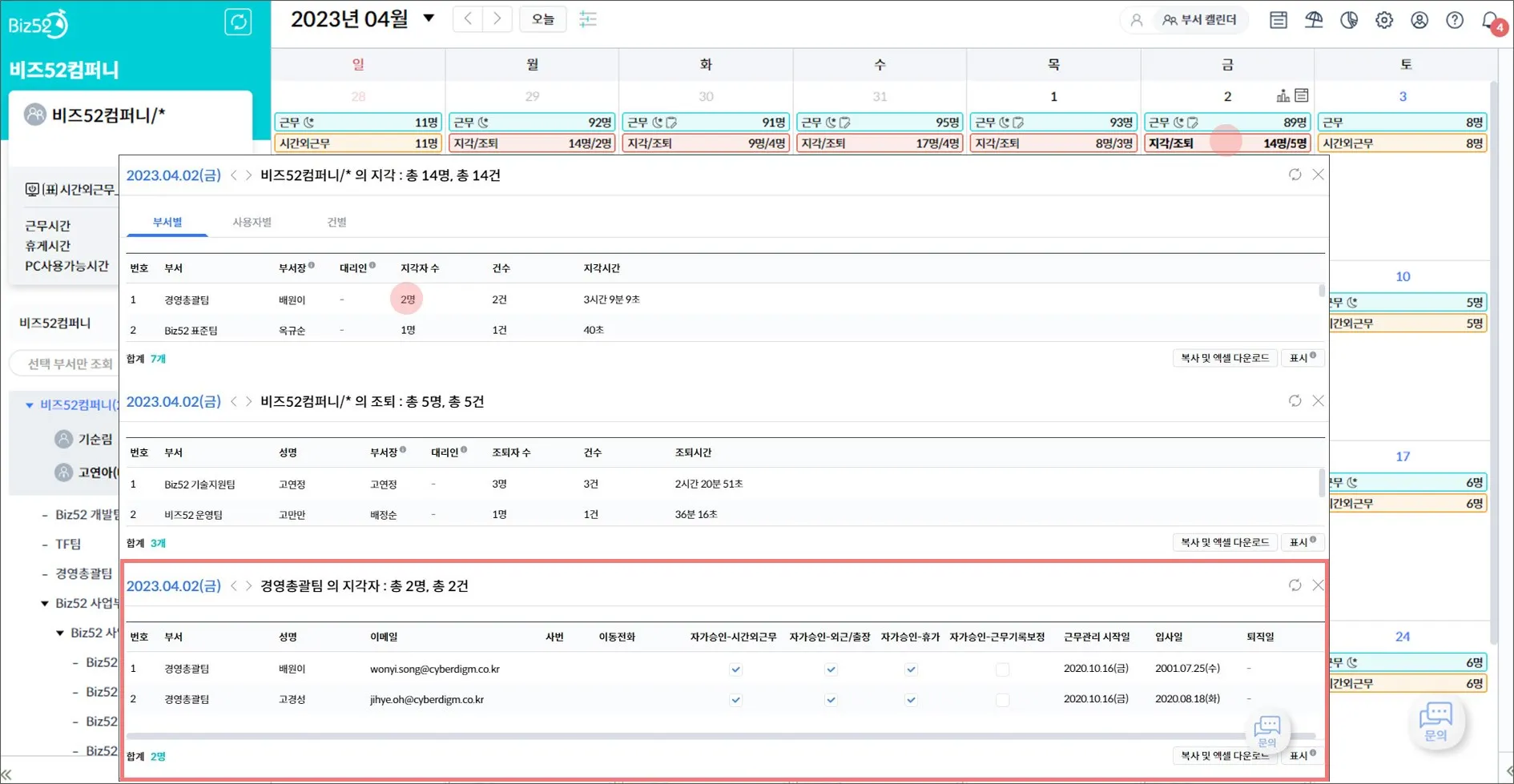Open the 문의 chat icon at bottom right
Viewport: 1514px width, 784px height.
tap(1435, 722)
